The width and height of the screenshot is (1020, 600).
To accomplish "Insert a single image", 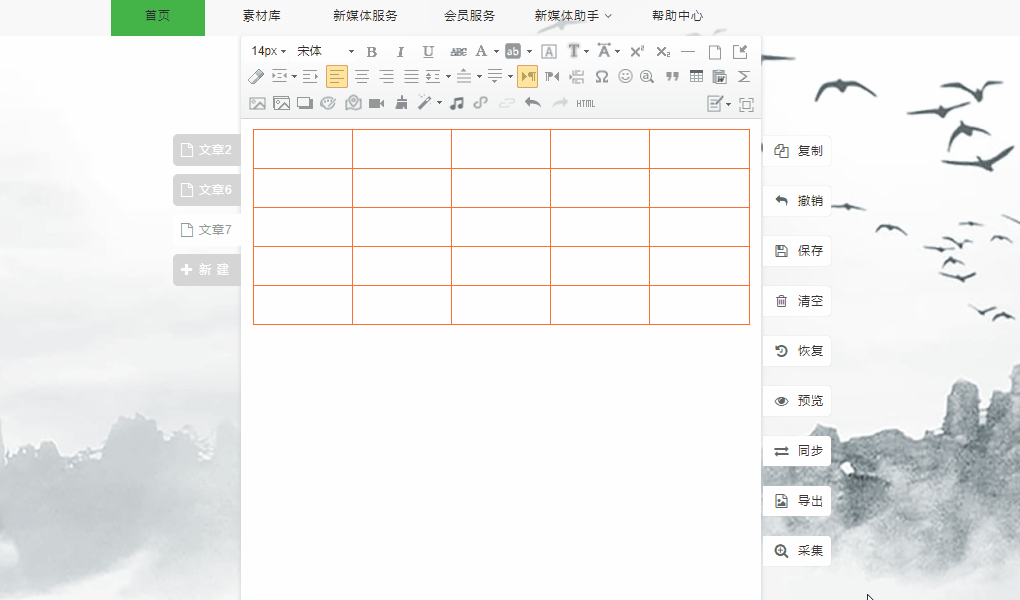I will pyautogui.click(x=258, y=103).
